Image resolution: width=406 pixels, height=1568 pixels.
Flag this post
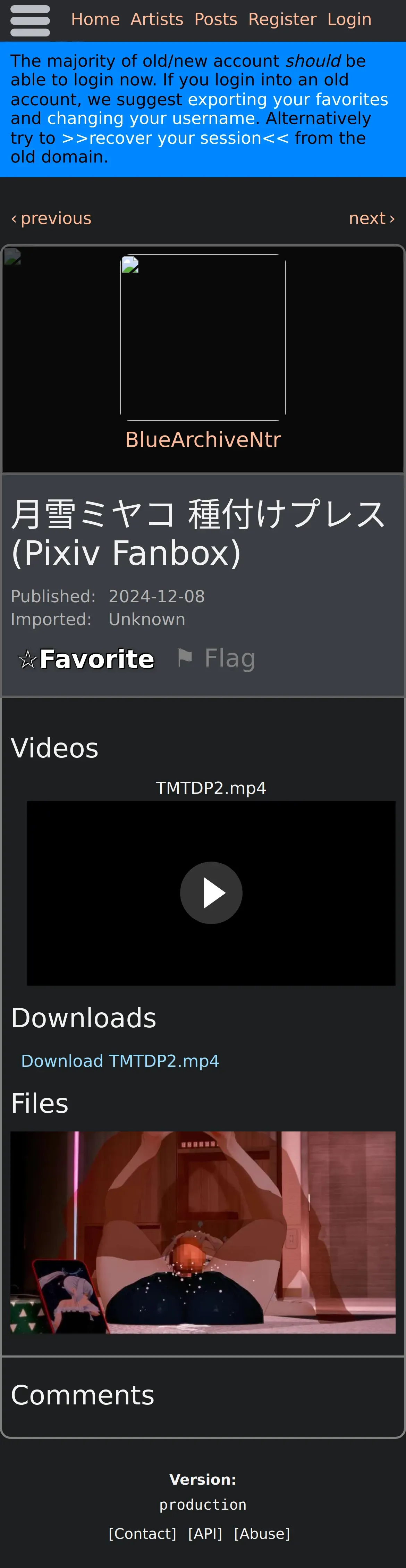[x=216, y=658]
